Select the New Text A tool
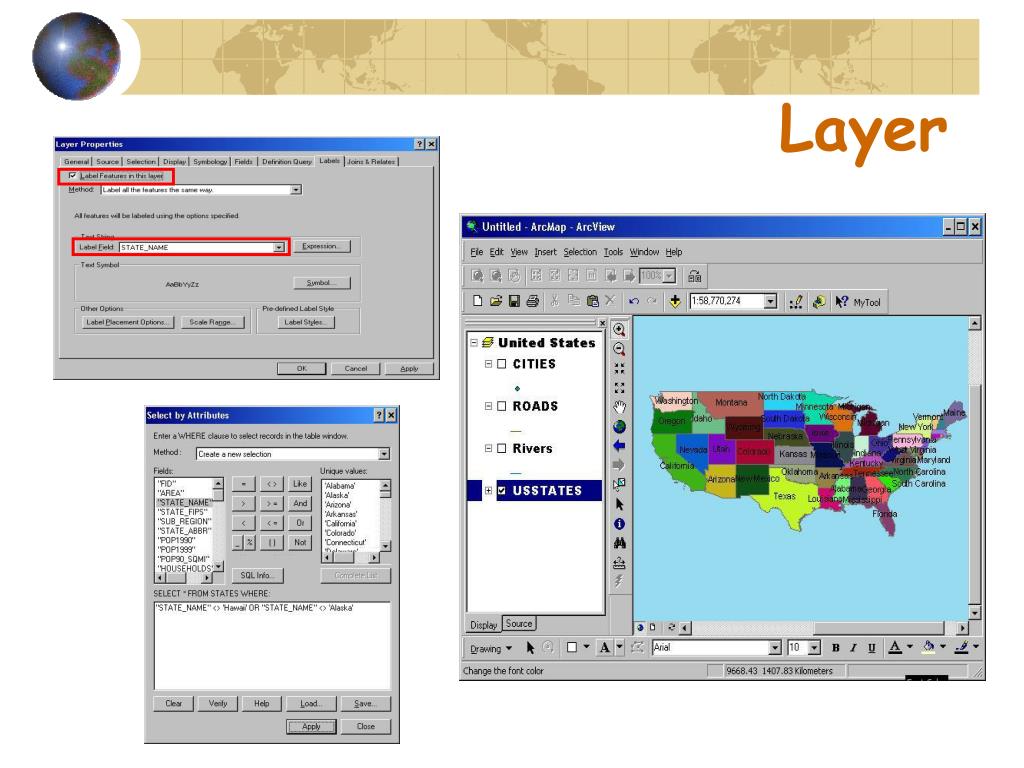 pos(605,647)
